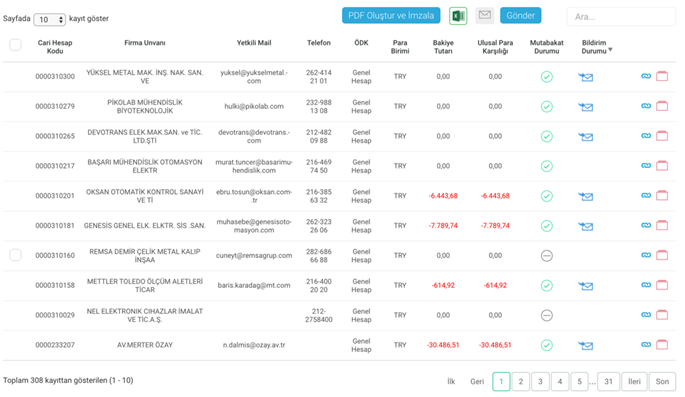
Task: Go to page 2 in pagination
Action: [521, 381]
